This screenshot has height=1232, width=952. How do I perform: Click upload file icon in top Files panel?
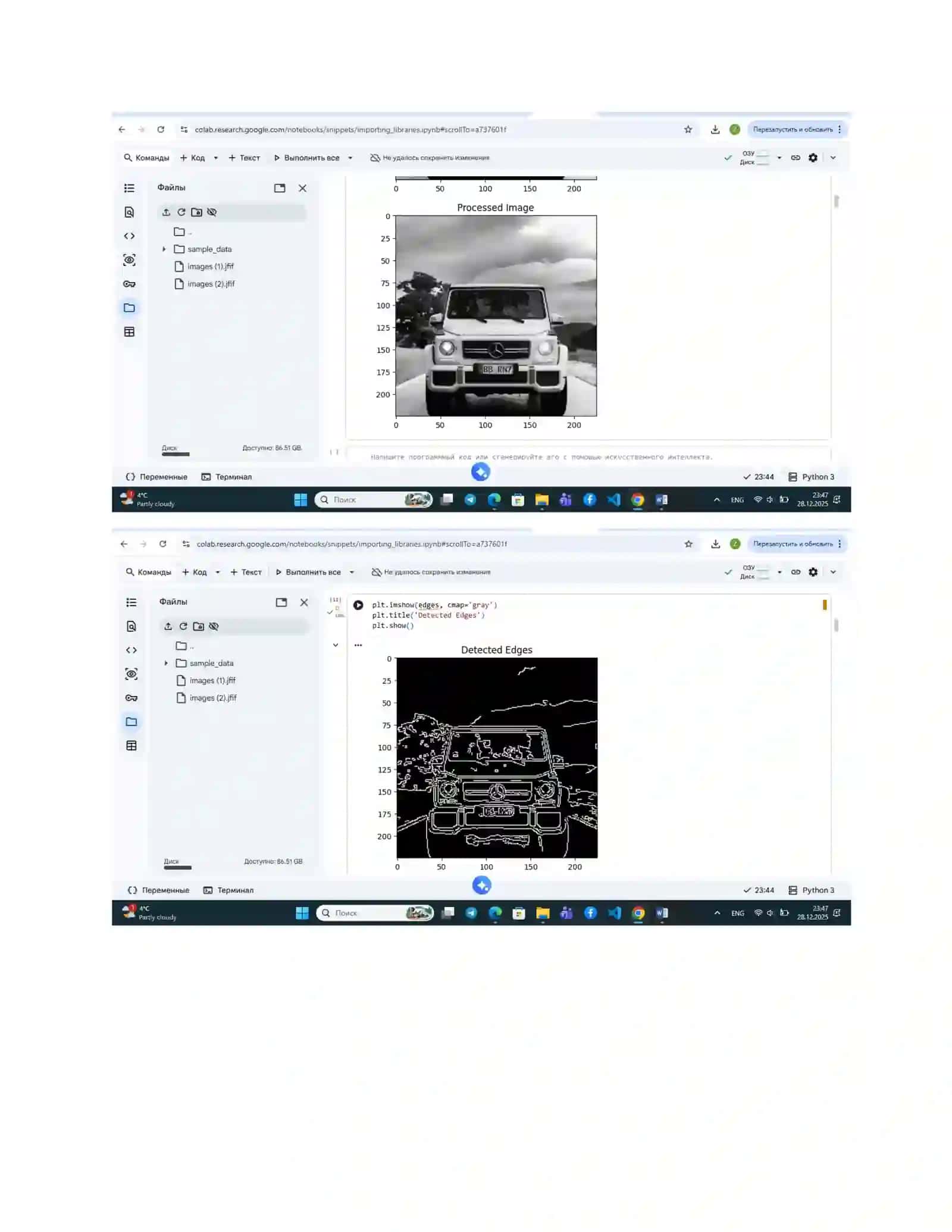(x=167, y=212)
